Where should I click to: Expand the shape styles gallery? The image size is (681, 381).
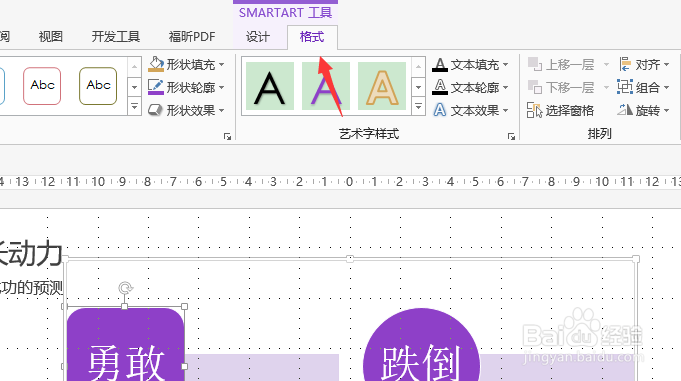[134, 106]
